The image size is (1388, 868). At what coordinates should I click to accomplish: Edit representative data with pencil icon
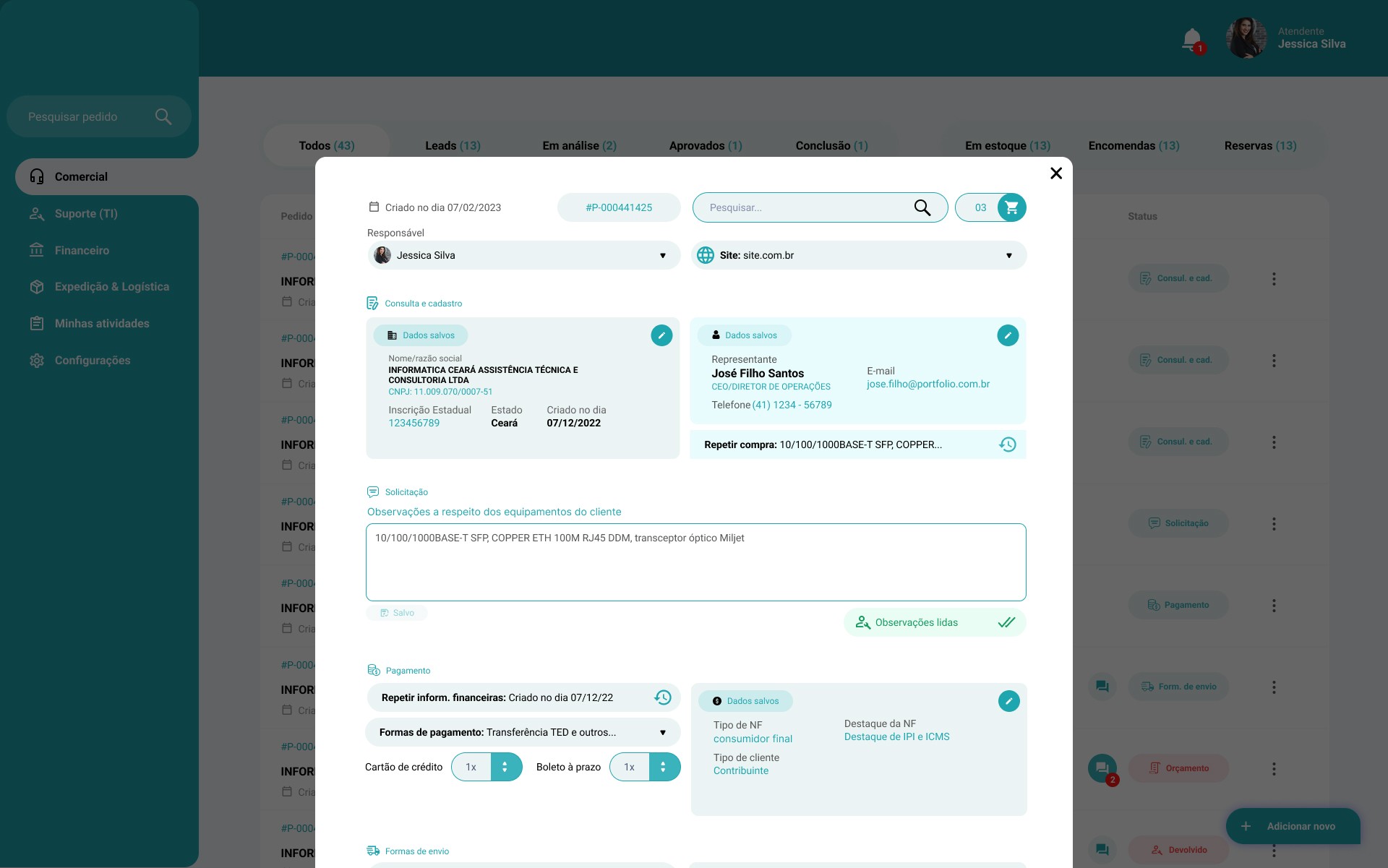[1007, 335]
